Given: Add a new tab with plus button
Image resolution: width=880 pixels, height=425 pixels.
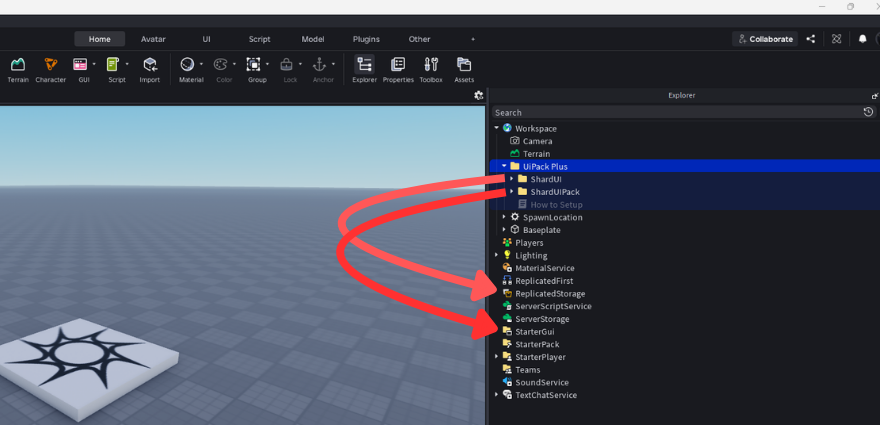Looking at the screenshot, I should point(473,39).
